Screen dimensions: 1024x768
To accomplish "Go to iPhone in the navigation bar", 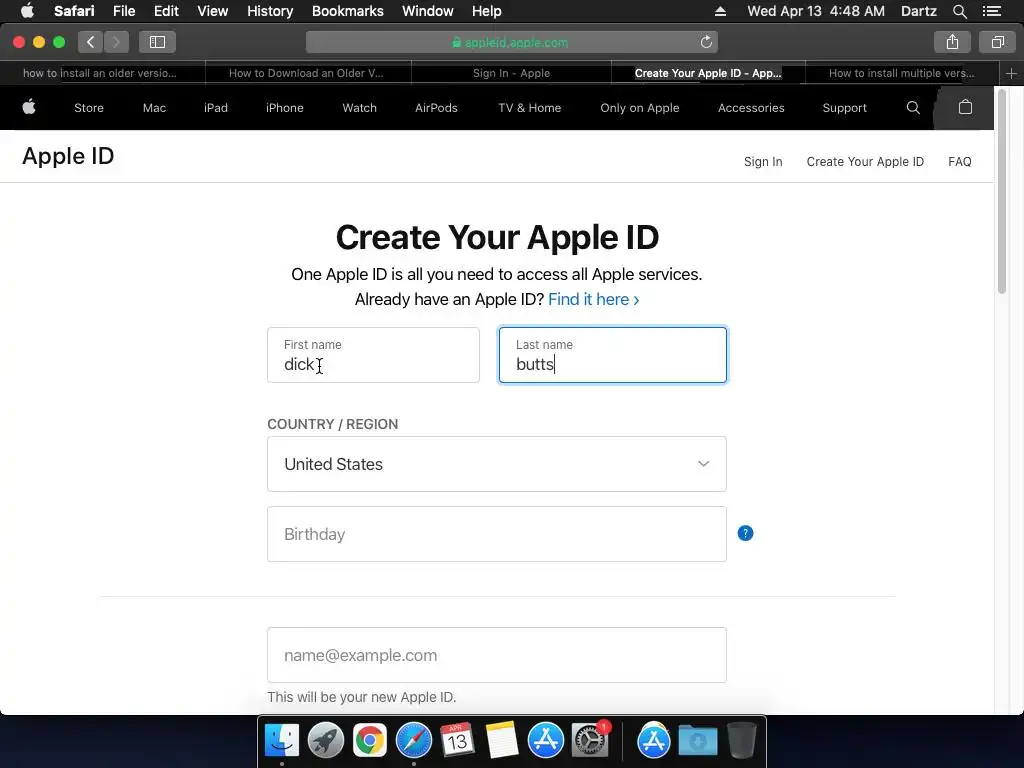I will point(285,108).
